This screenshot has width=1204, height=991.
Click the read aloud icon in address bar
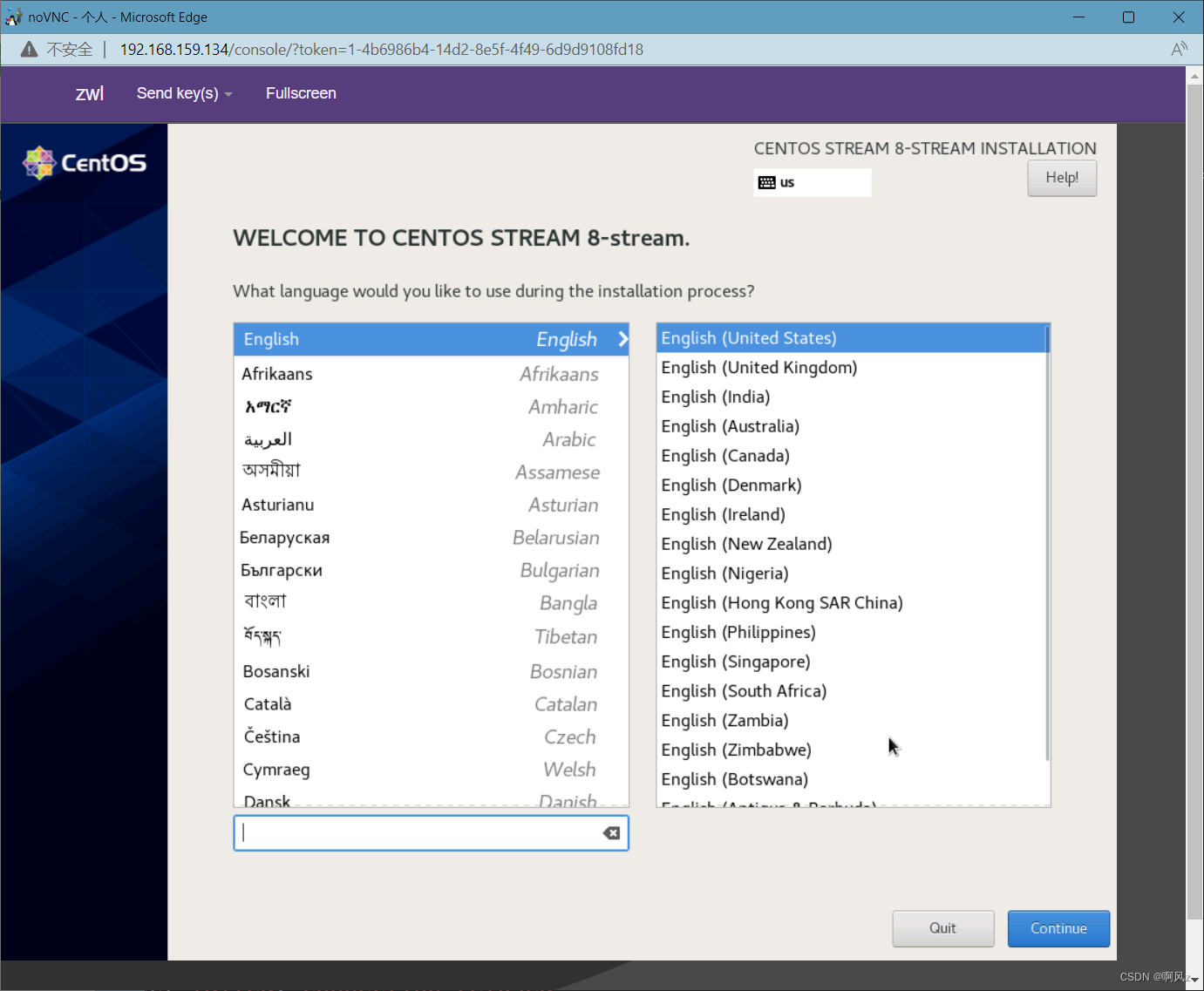(1179, 50)
